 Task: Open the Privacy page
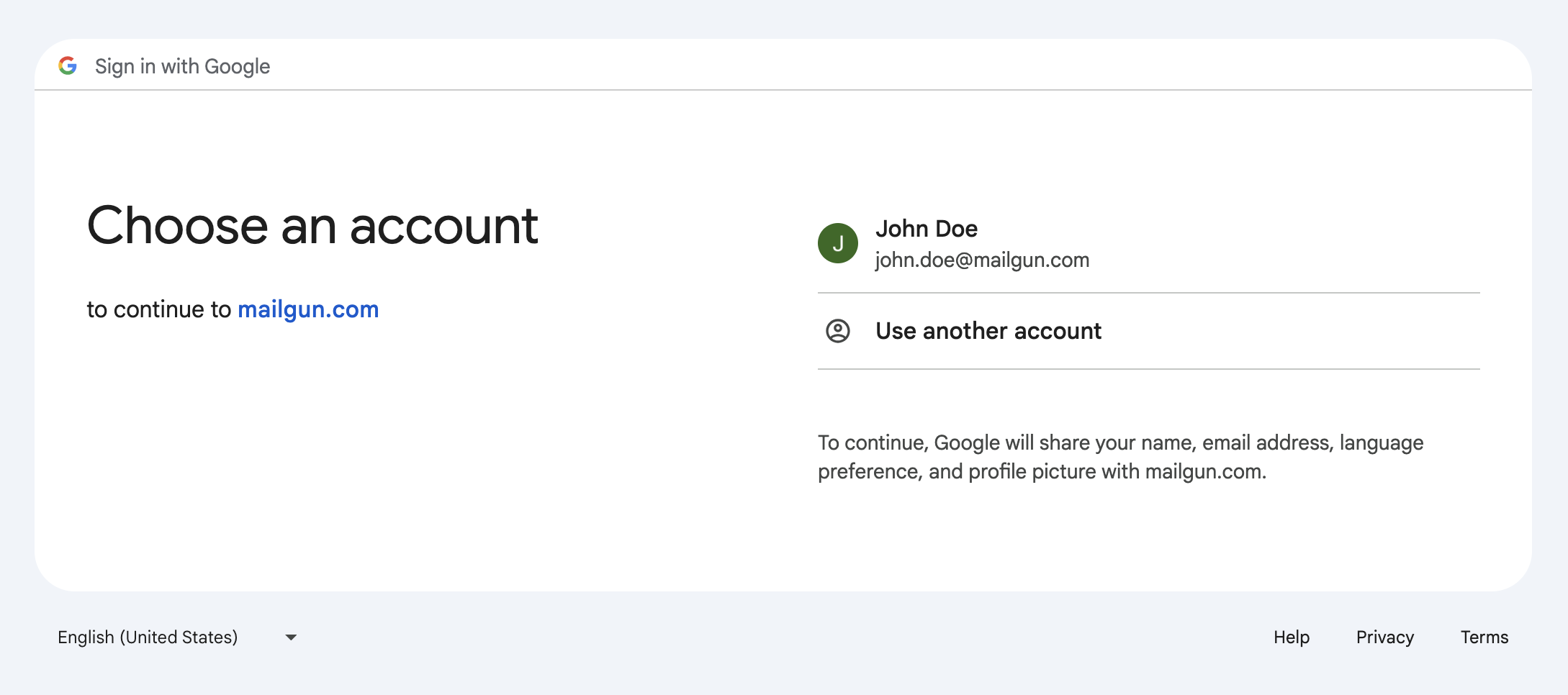pyautogui.click(x=1384, y=637)
